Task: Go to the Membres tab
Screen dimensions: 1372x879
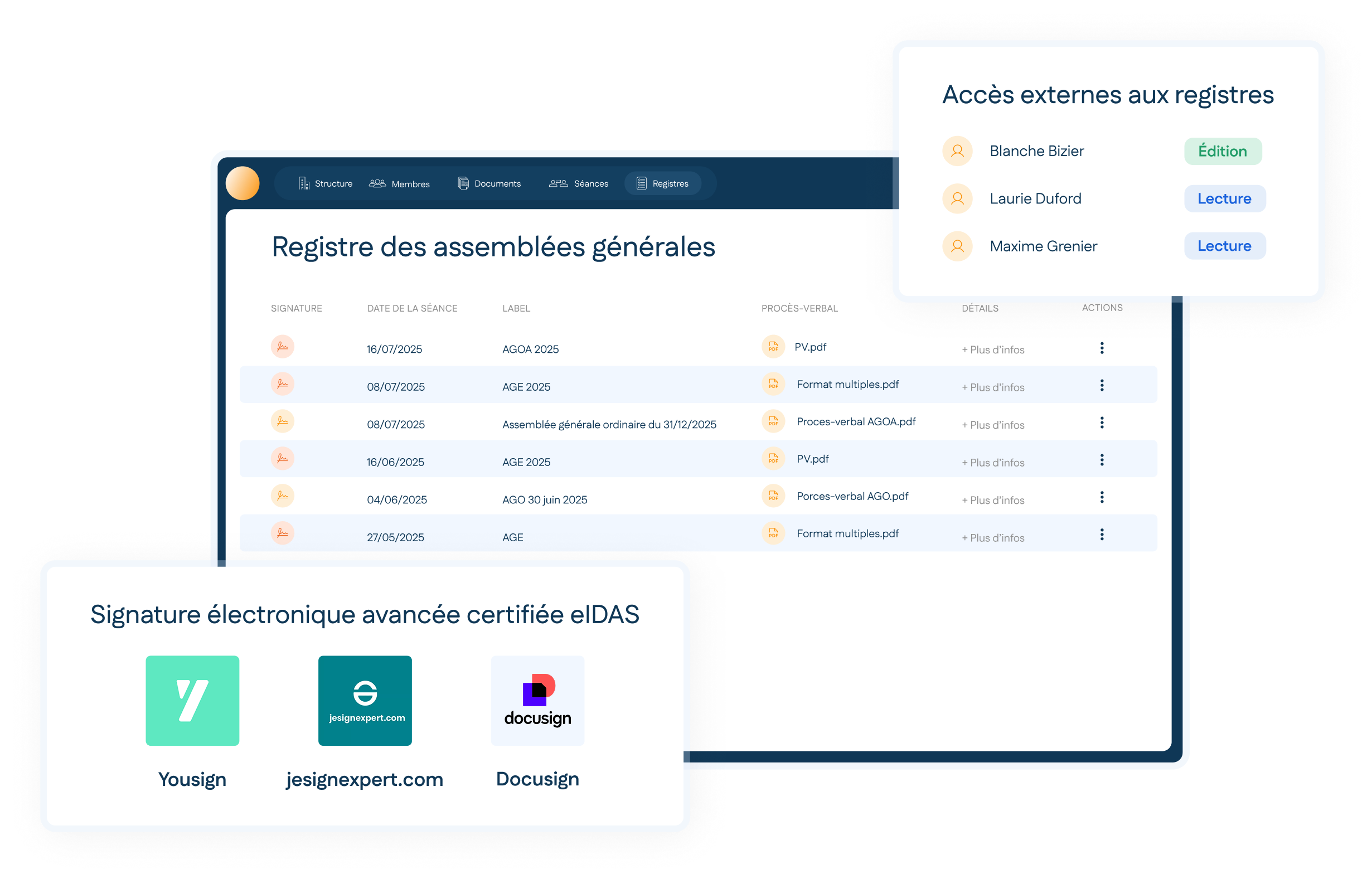Action: coord(400,183)
